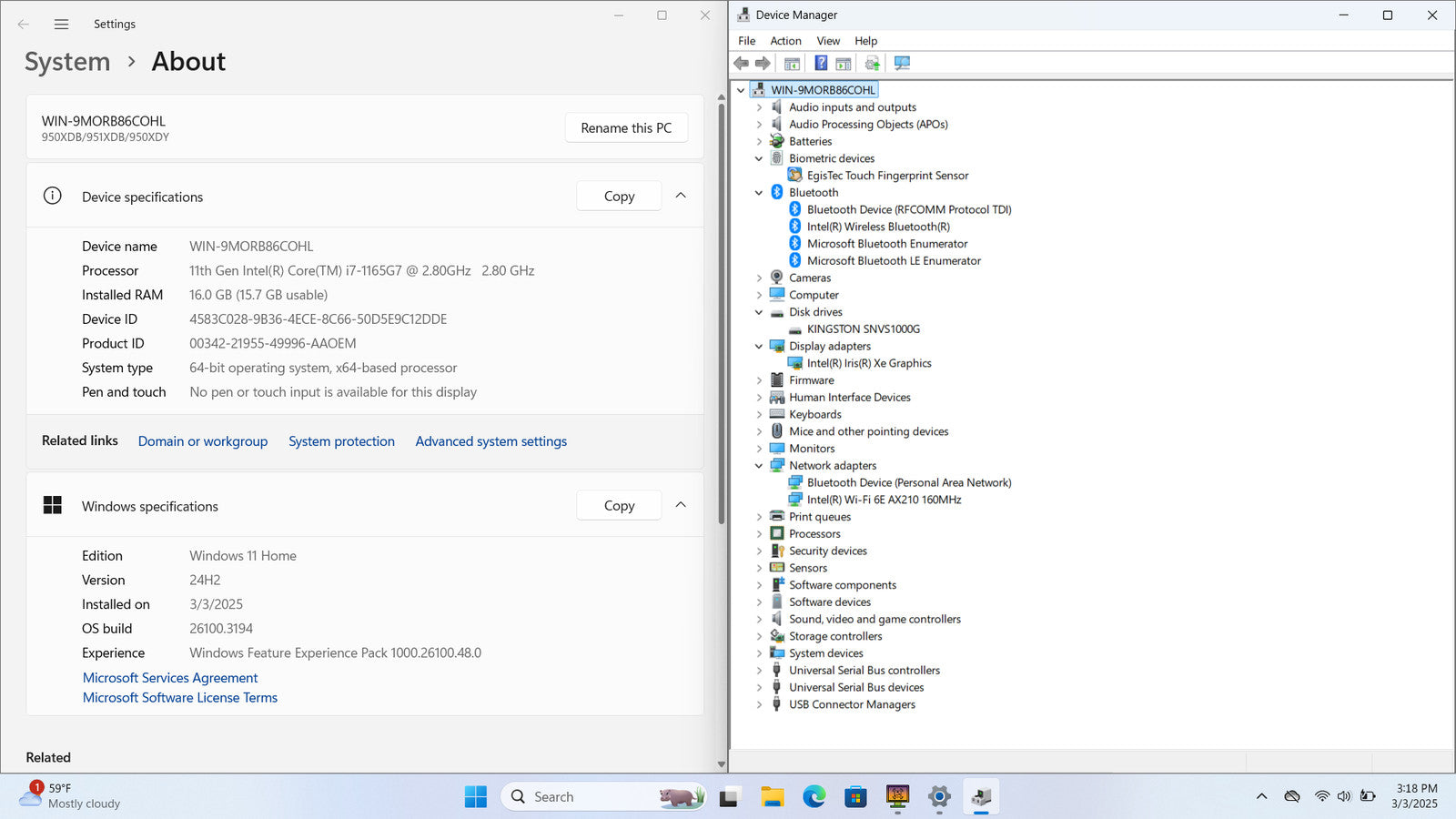The image size is (1456, 819).
Task: Open the Settings navigation hamburger menu
Action: tap(61, 25)
